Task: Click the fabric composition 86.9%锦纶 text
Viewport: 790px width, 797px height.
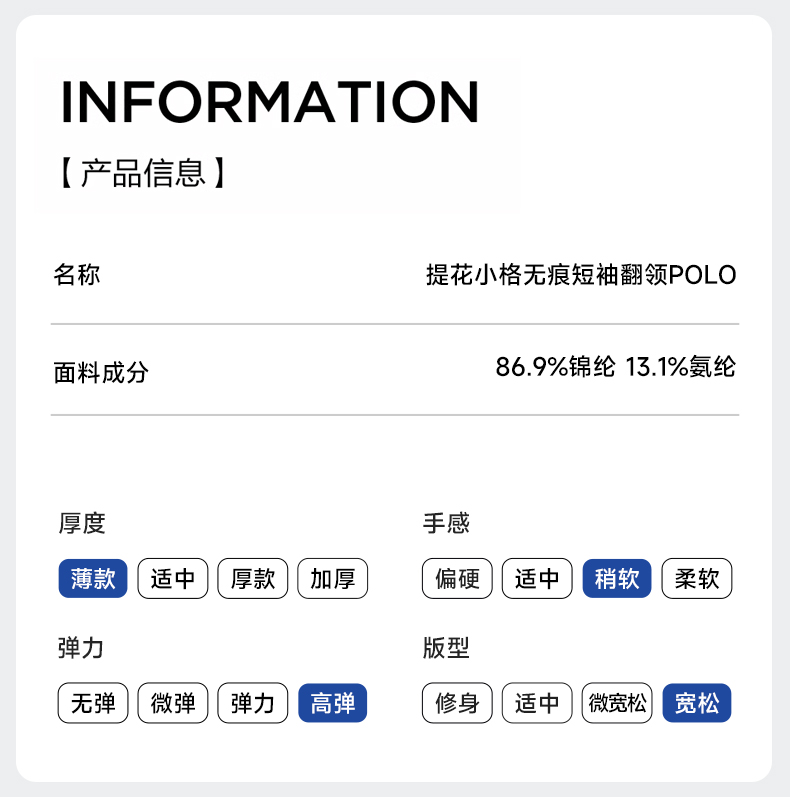Action: [x=555, y=368]
